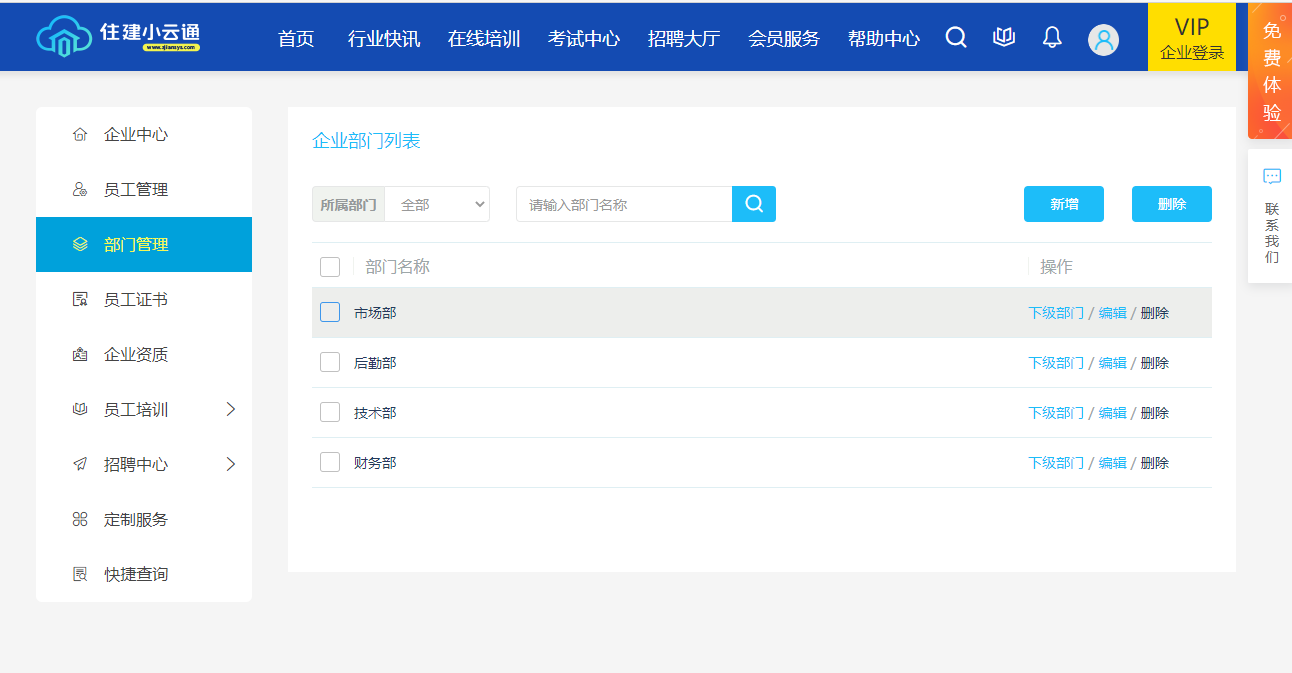Open notifications bell icon
Screen dimensions: 1292x673
[x=1052, y=38]
